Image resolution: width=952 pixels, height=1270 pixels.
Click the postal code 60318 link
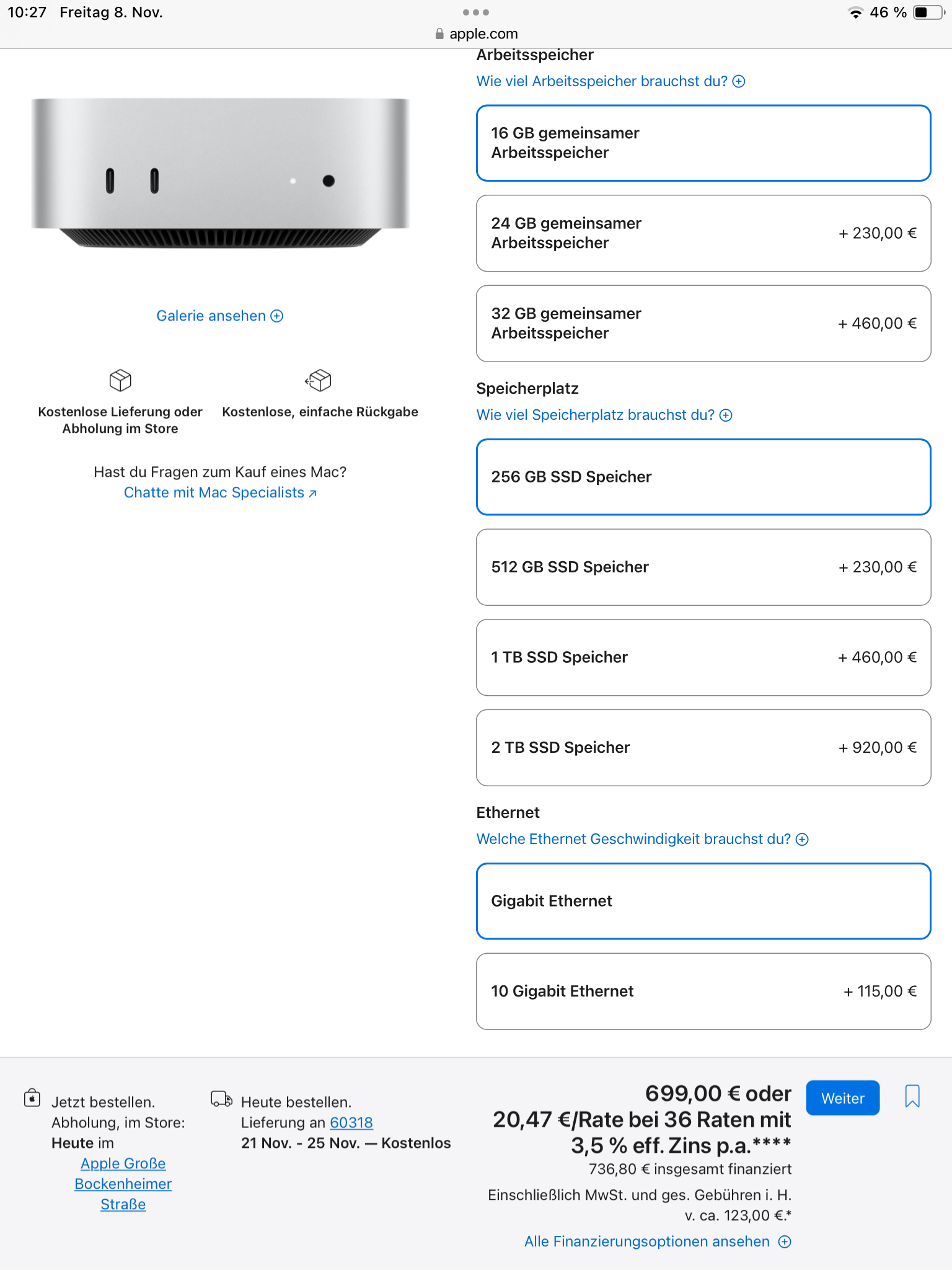[x=351, y=1122]
